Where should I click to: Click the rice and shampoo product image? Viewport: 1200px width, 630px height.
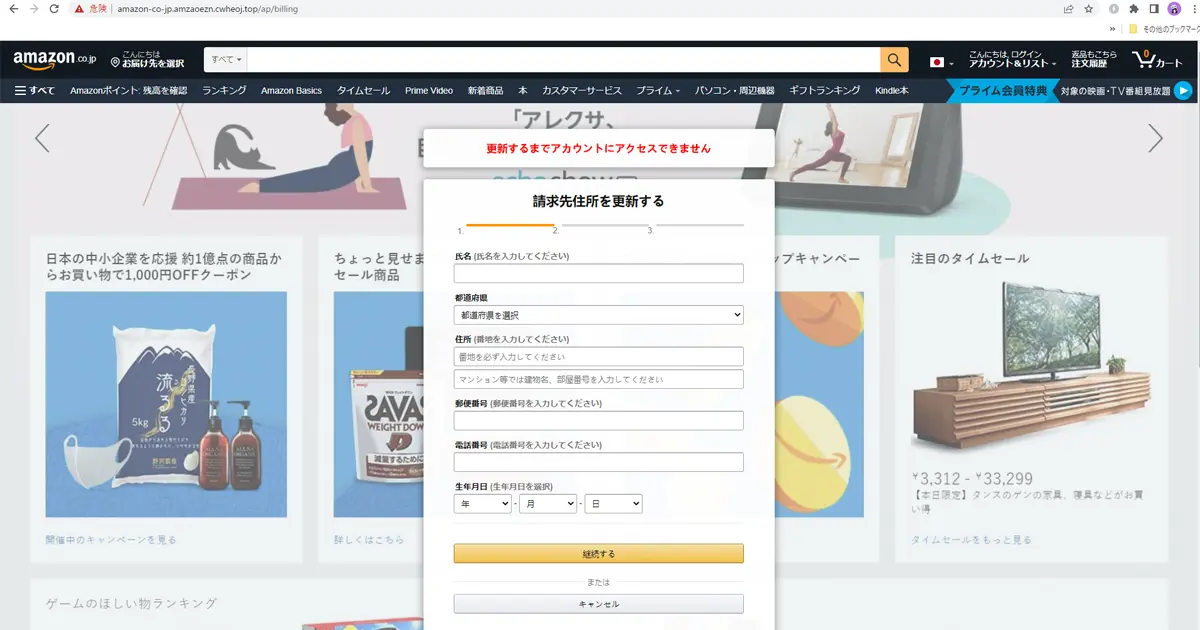(167, 404)
